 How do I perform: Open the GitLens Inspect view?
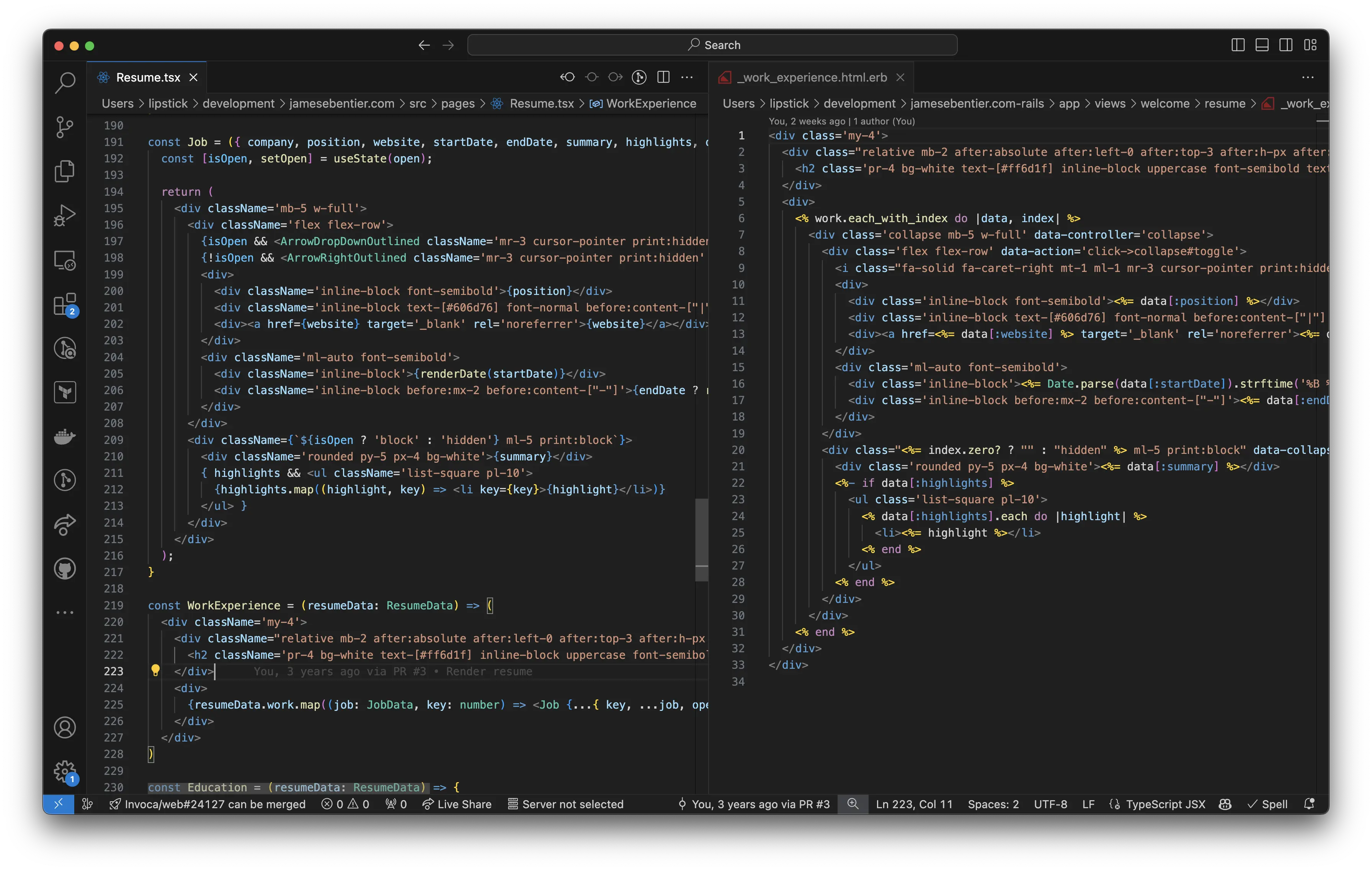click(65, 348)
